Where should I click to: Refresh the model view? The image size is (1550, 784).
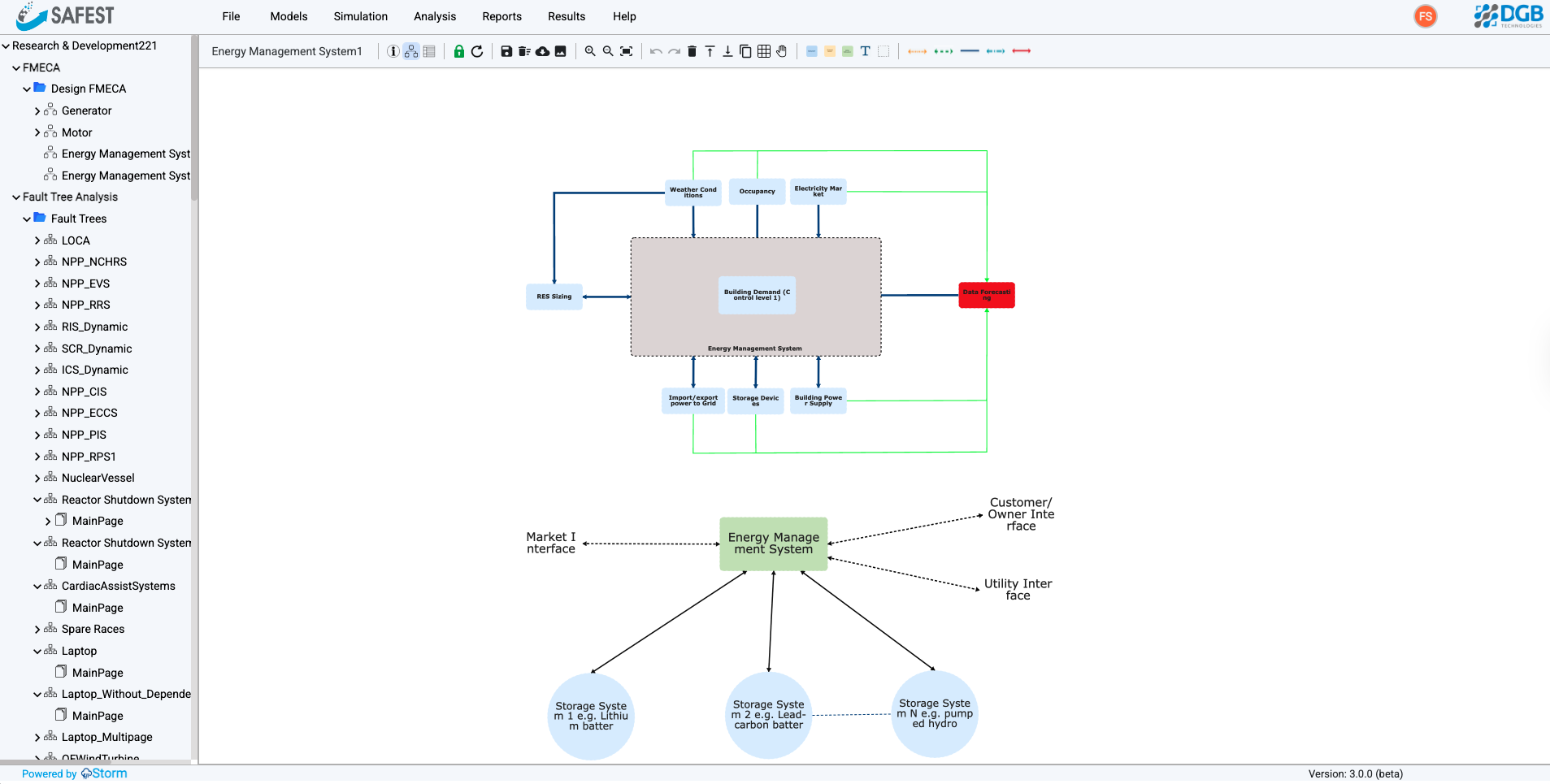pos(477,51)
